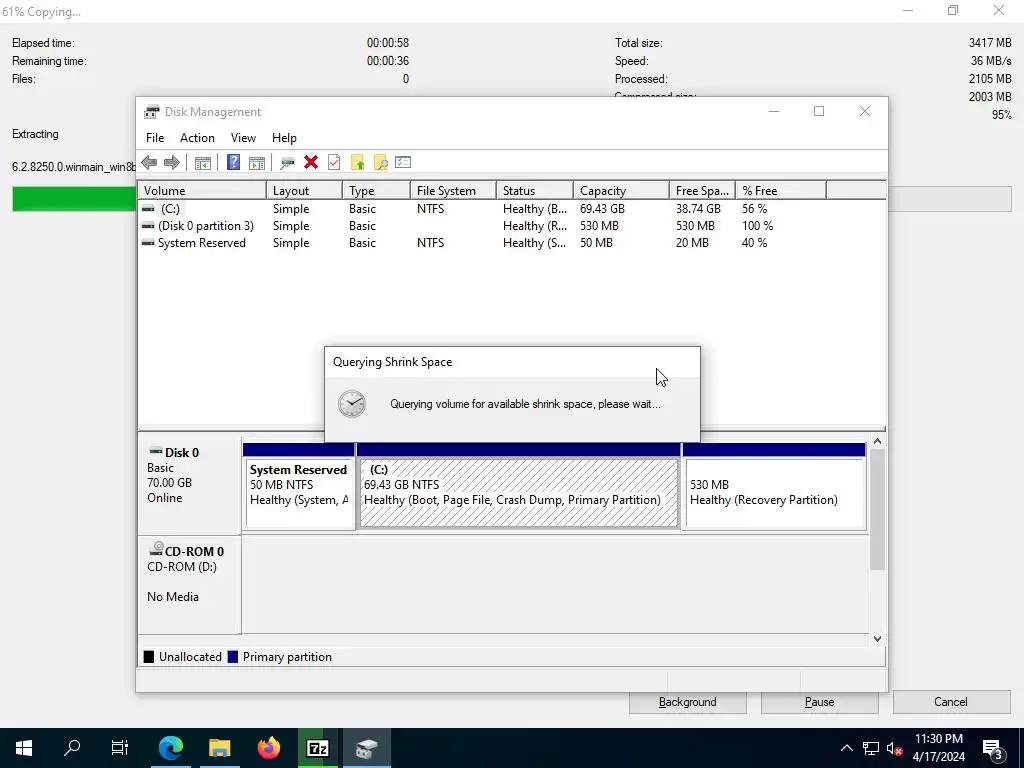
Task: Open Task View on taskbar
Action: 120,748
